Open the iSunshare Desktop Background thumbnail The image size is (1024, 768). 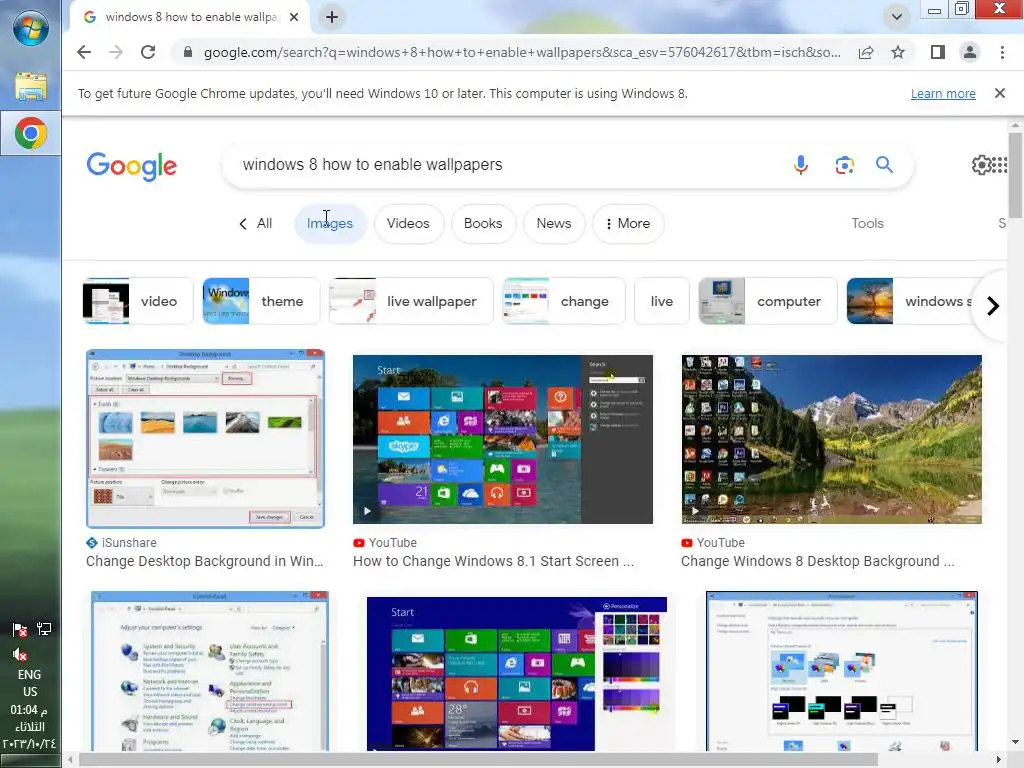(x=205, y=439)
